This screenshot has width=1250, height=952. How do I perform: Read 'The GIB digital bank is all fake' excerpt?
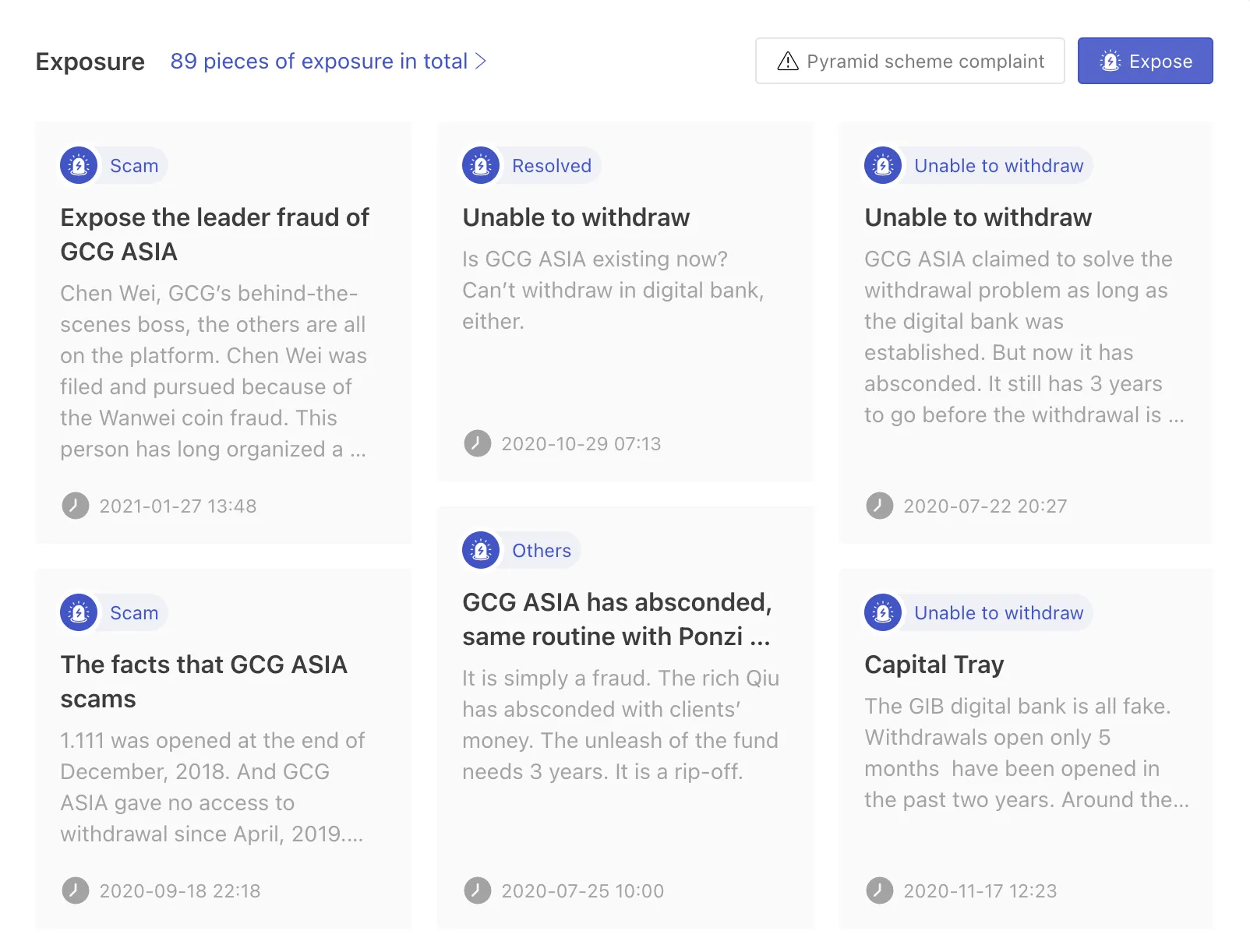click(1027, 753)
